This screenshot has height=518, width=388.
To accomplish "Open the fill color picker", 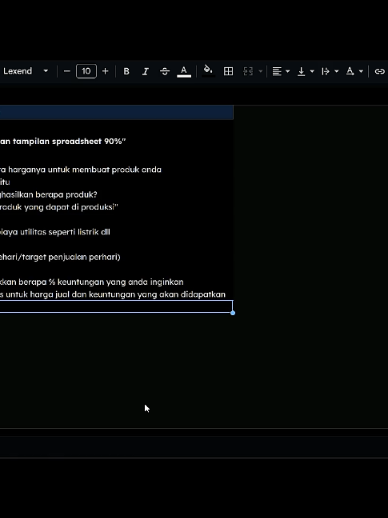I will pyautogui.click(x=208, y=71).
